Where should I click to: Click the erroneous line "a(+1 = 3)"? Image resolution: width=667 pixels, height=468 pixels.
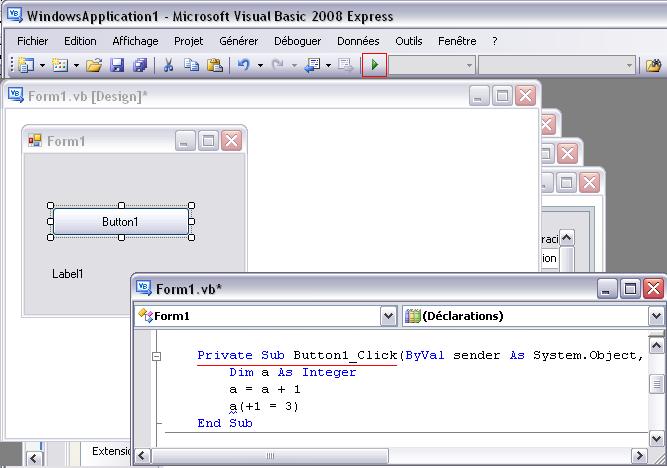point(264,407)
